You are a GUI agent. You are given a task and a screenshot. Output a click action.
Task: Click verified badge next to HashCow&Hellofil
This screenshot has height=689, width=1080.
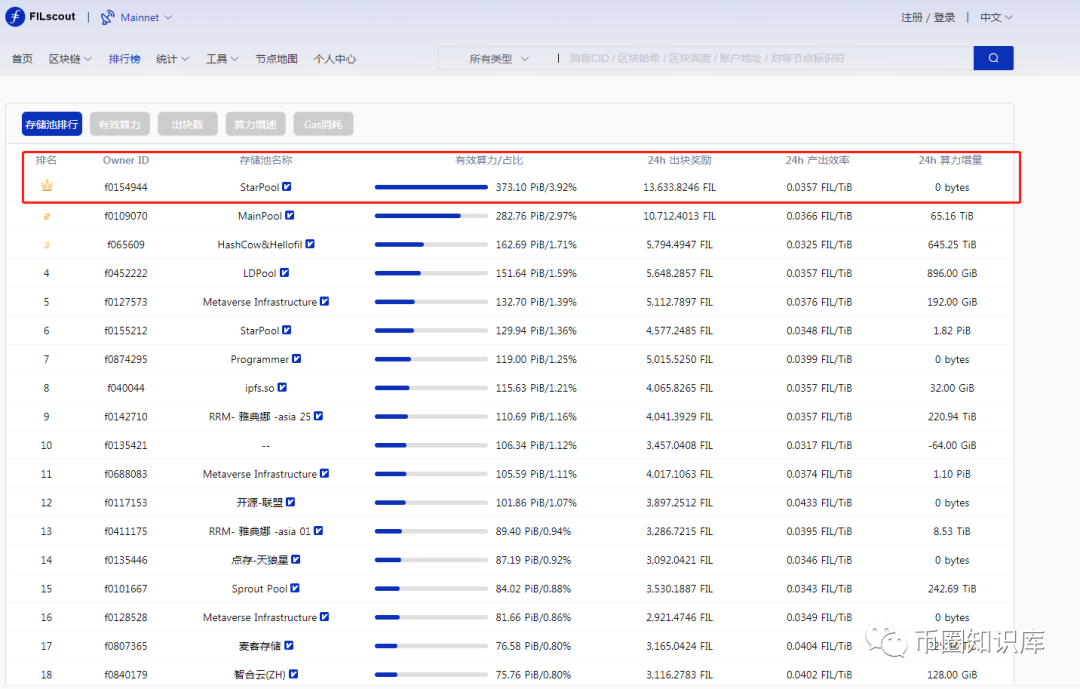pos(310,244)
